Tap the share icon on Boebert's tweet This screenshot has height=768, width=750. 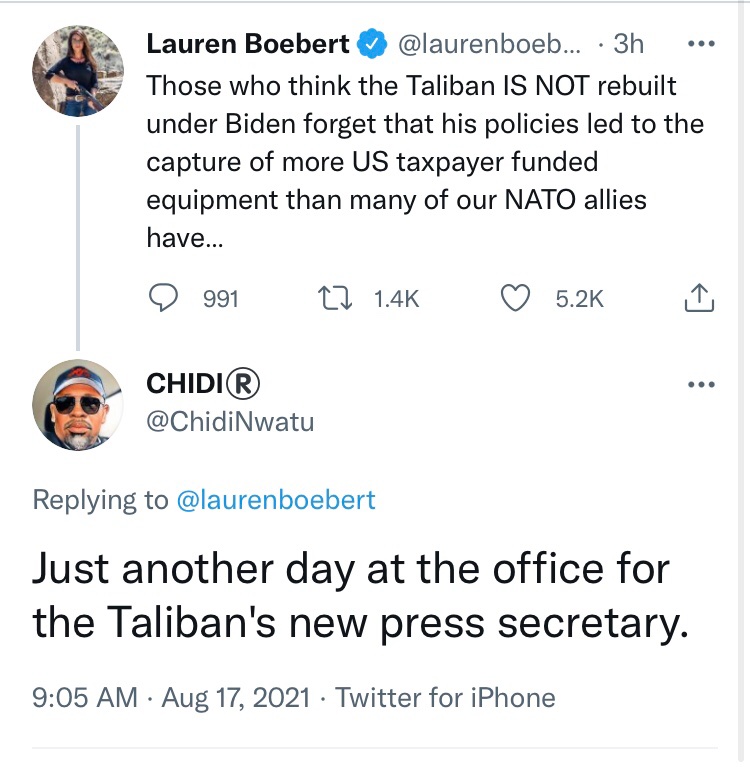(x=700, y=298)
